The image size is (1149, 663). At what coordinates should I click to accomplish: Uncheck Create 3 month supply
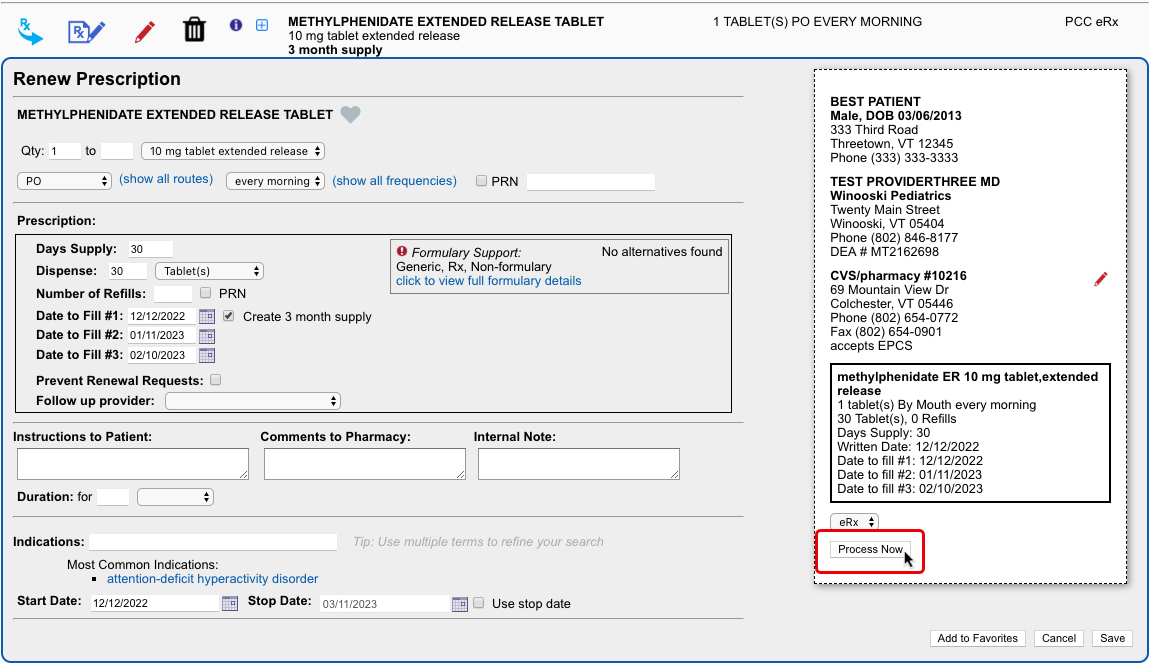(229, 316)
